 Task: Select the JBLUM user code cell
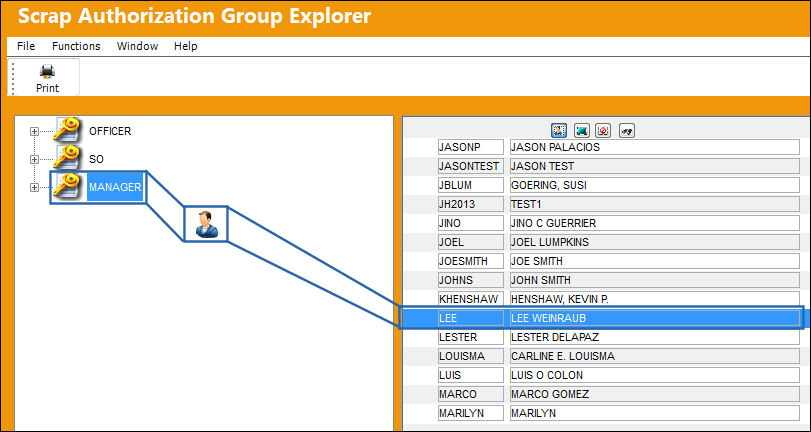(x=471, y=185)
